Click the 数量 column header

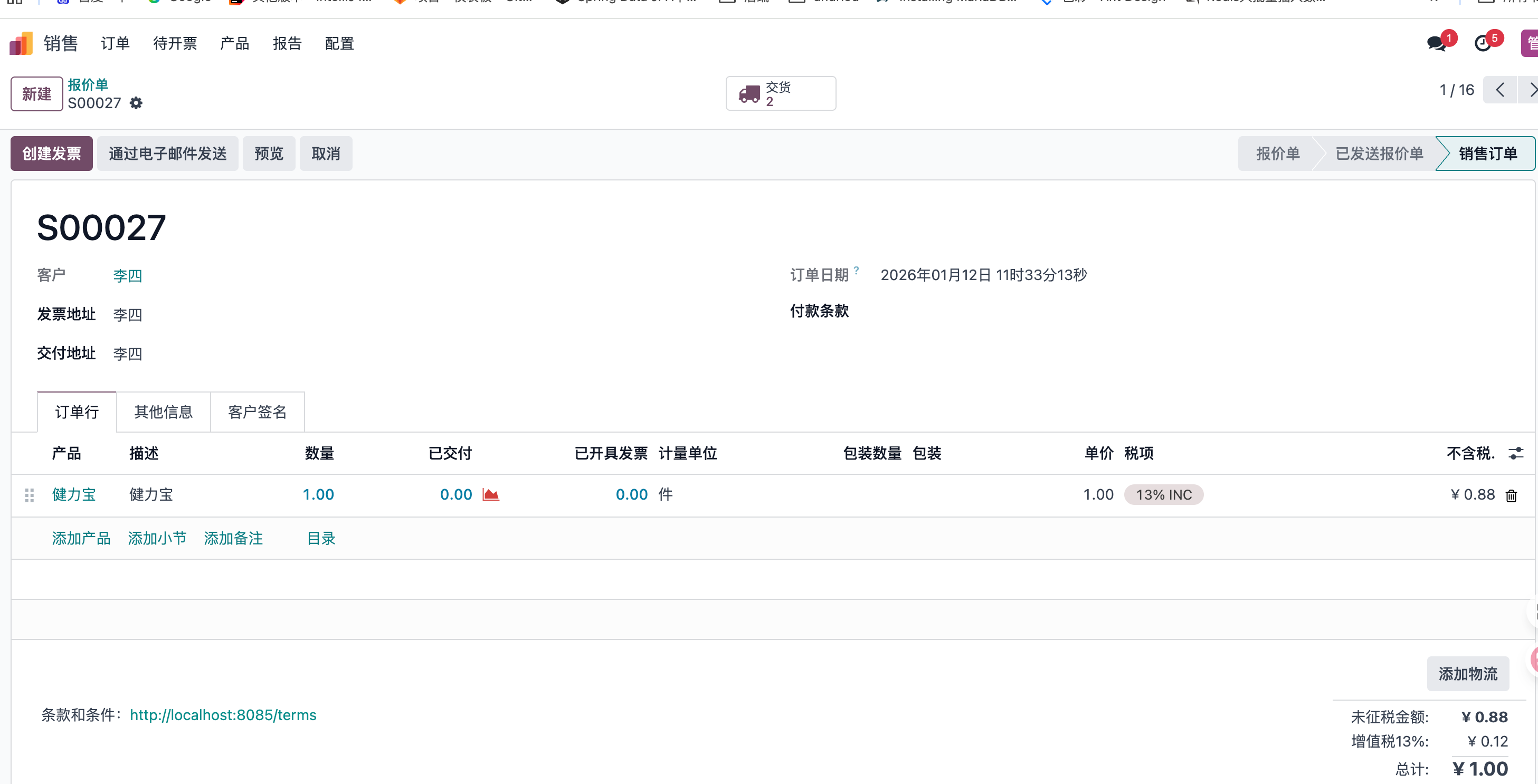(319, 453)
